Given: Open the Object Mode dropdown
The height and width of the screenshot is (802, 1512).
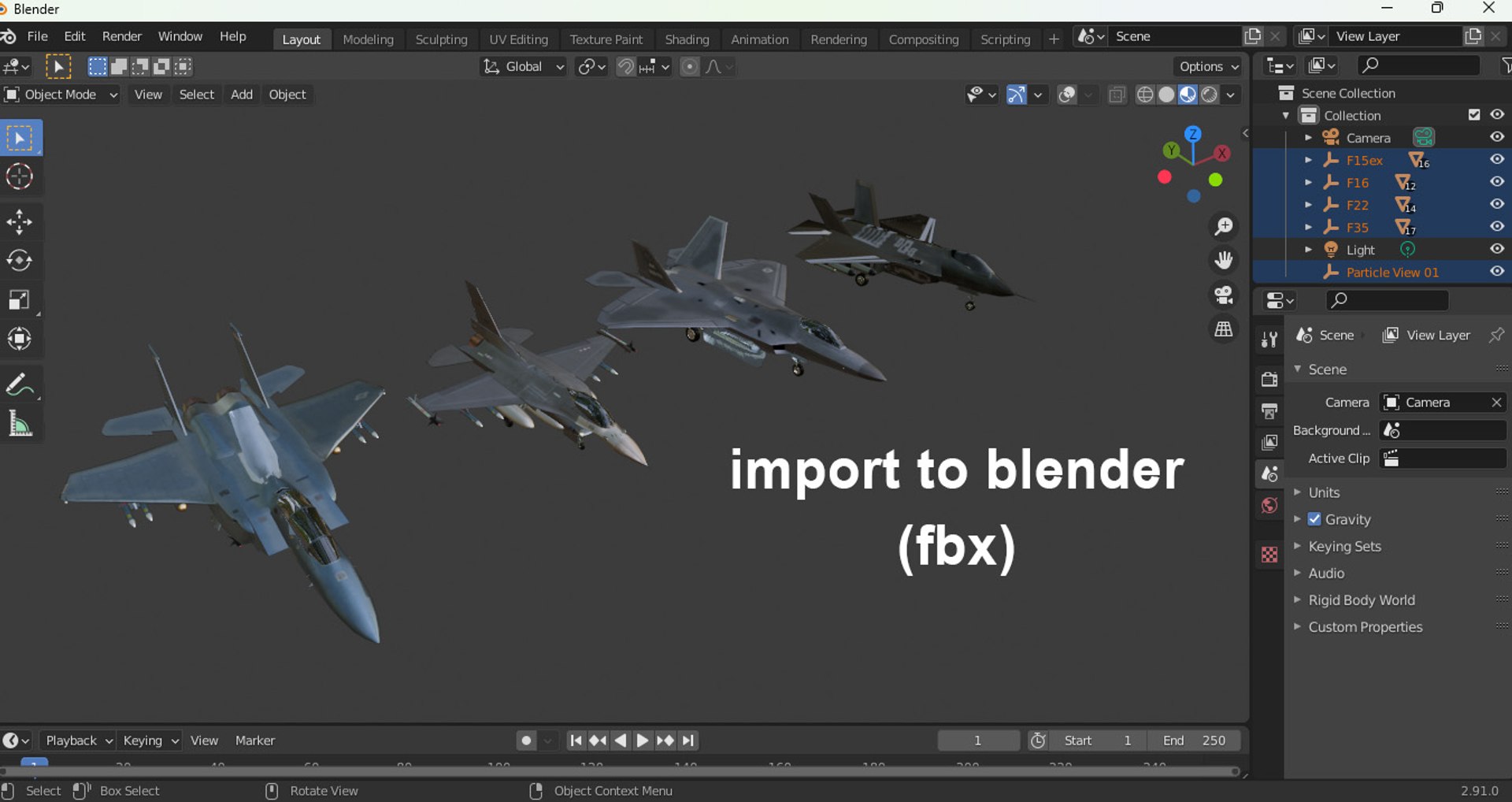Looking at the screenshot, I should [x=61, y=95].
